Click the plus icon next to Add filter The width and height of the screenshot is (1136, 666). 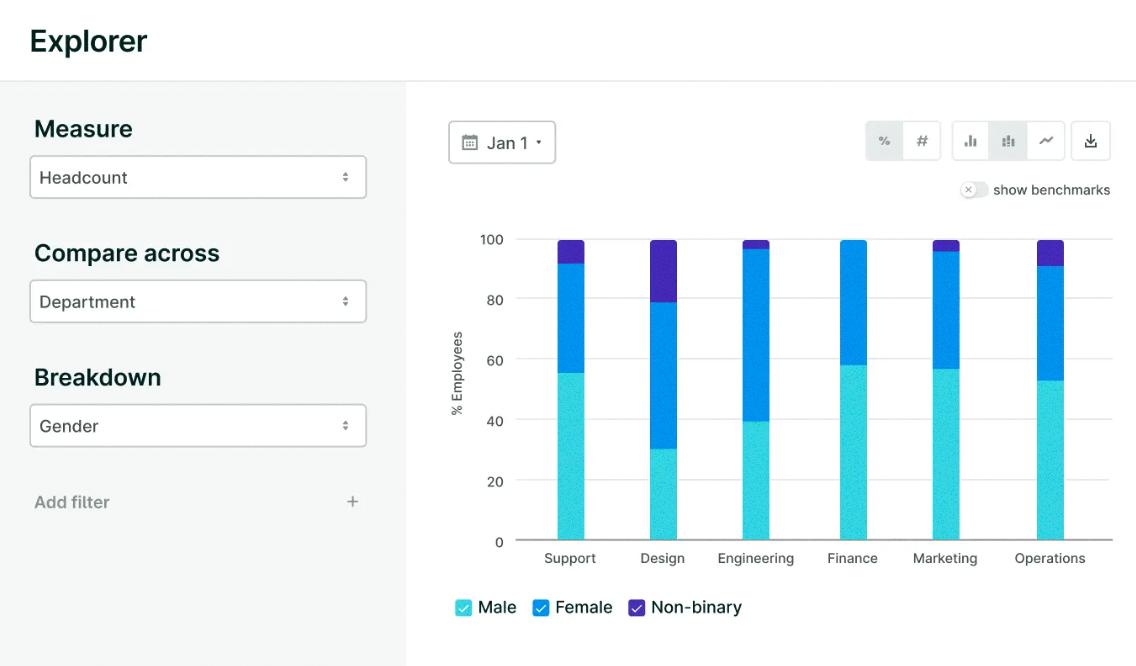point(352,501)
